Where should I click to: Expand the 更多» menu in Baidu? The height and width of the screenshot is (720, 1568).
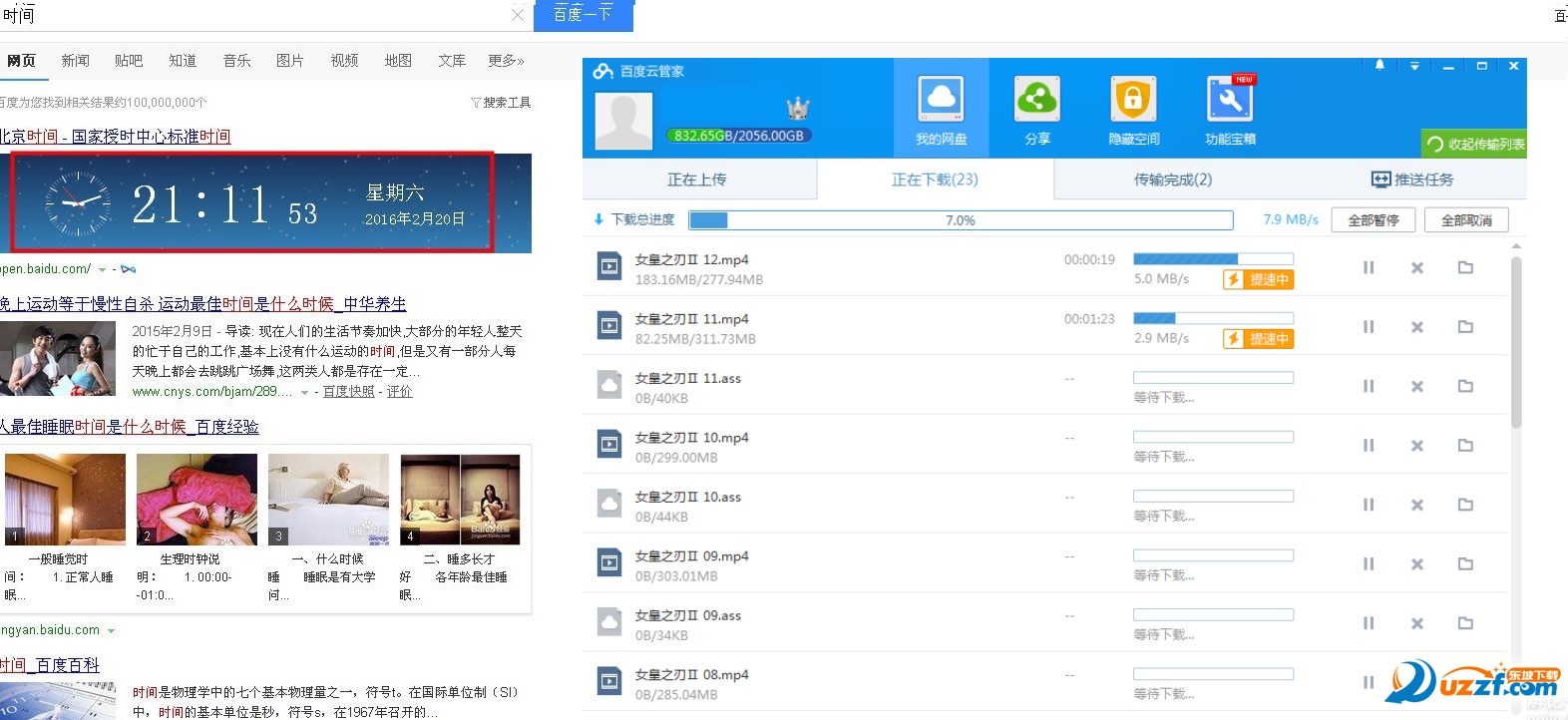[506, 61]
